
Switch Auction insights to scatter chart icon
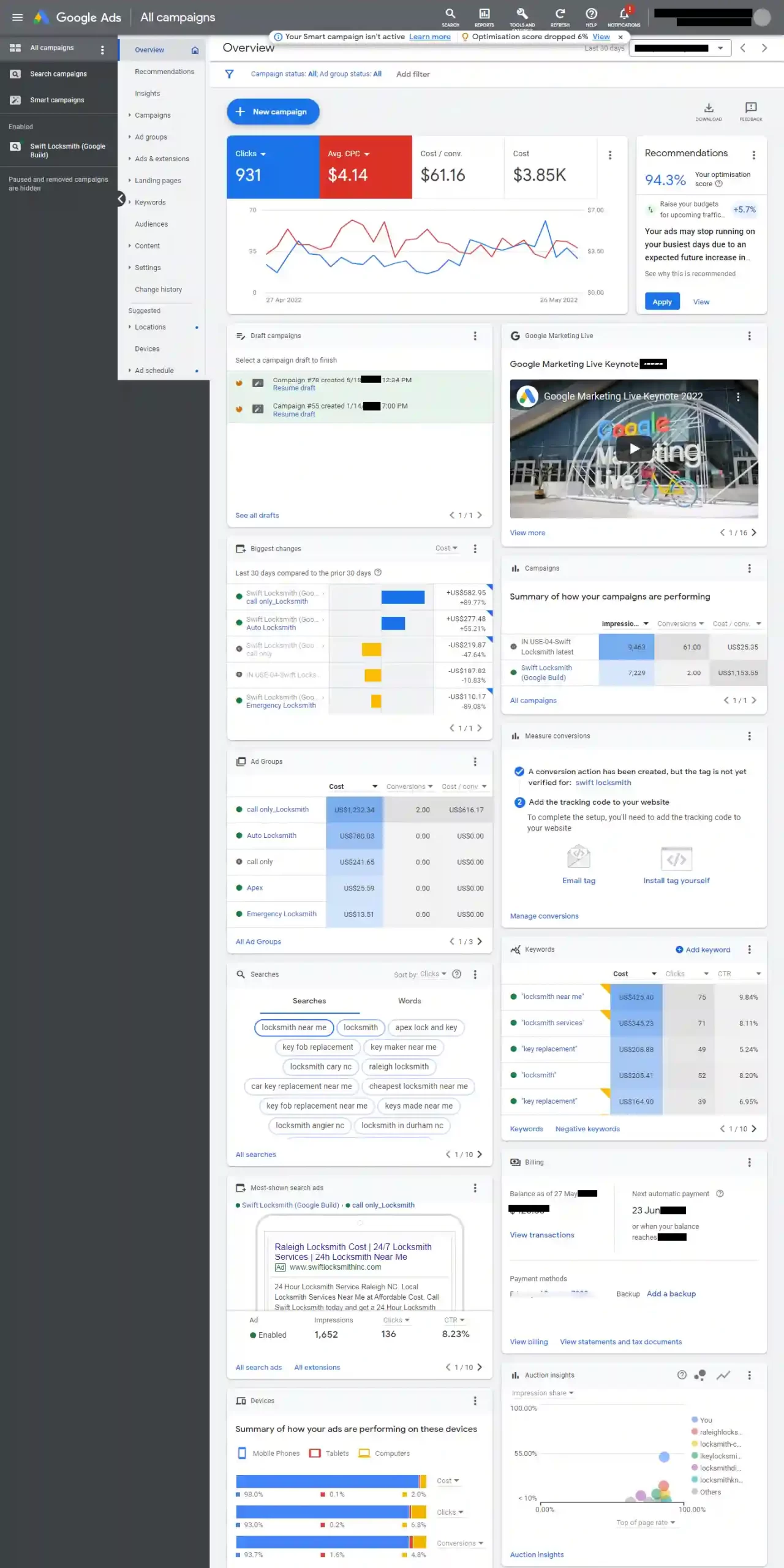point(700,1375)
